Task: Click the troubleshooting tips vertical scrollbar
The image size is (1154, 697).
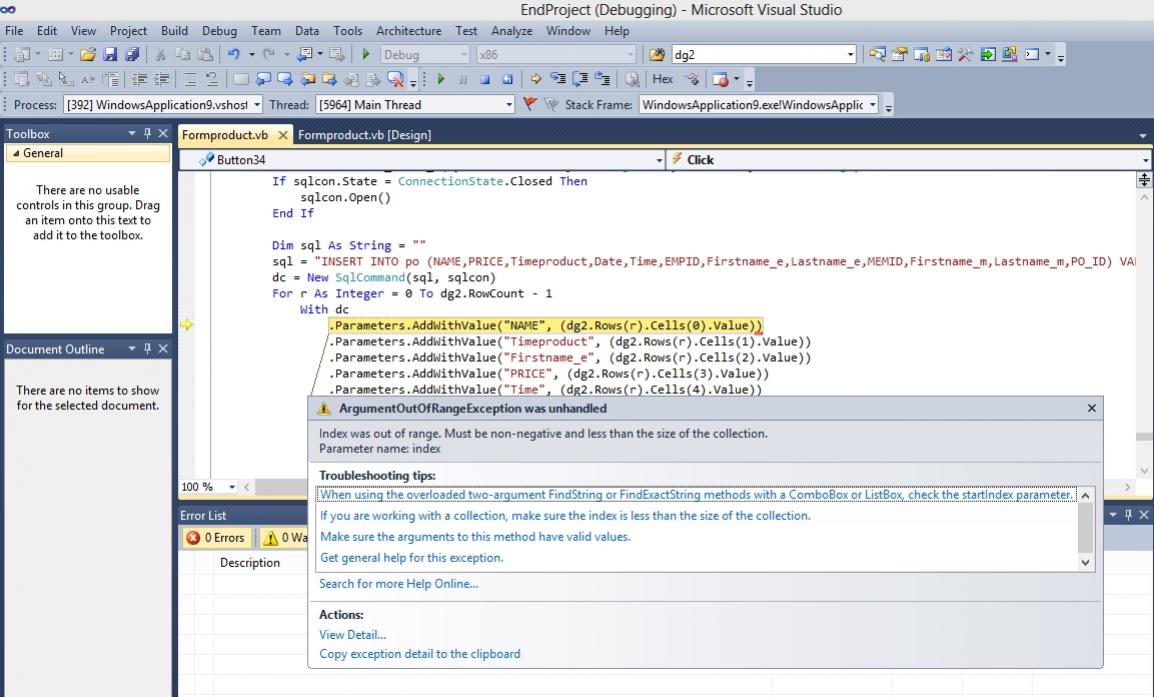Action: coord(1087,528)
